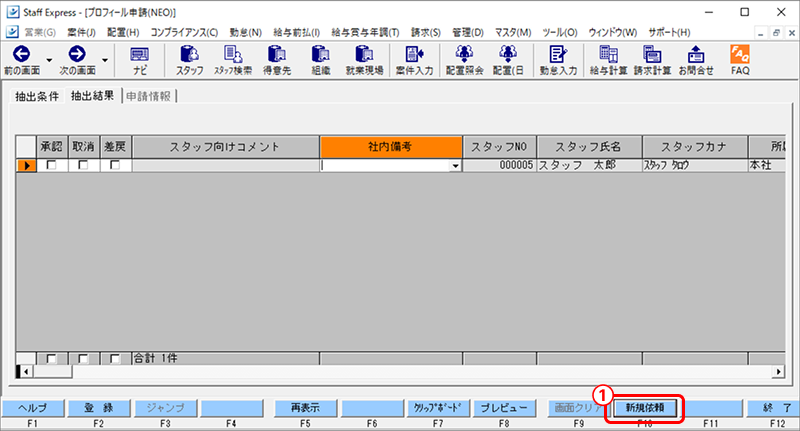
Task: Open the マスタ(M) menu
Action: 513,32
